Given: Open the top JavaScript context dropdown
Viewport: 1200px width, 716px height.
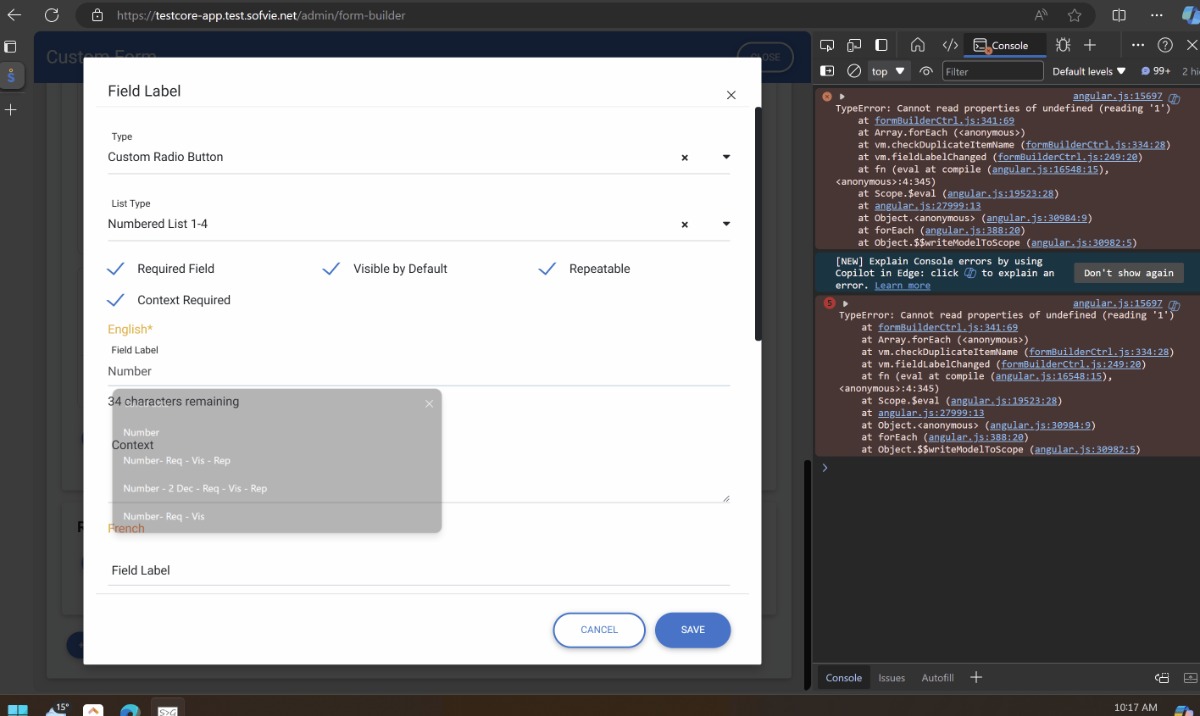Looking at the screenshot, I should click(887, 71).
